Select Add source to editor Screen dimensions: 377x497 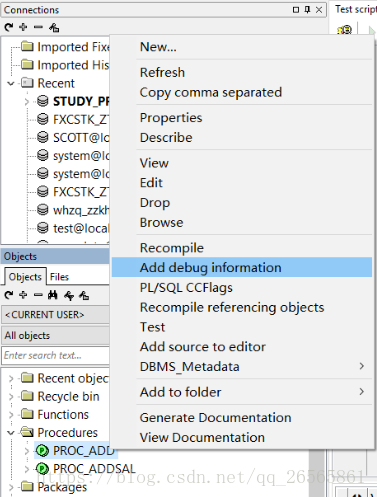242,347
